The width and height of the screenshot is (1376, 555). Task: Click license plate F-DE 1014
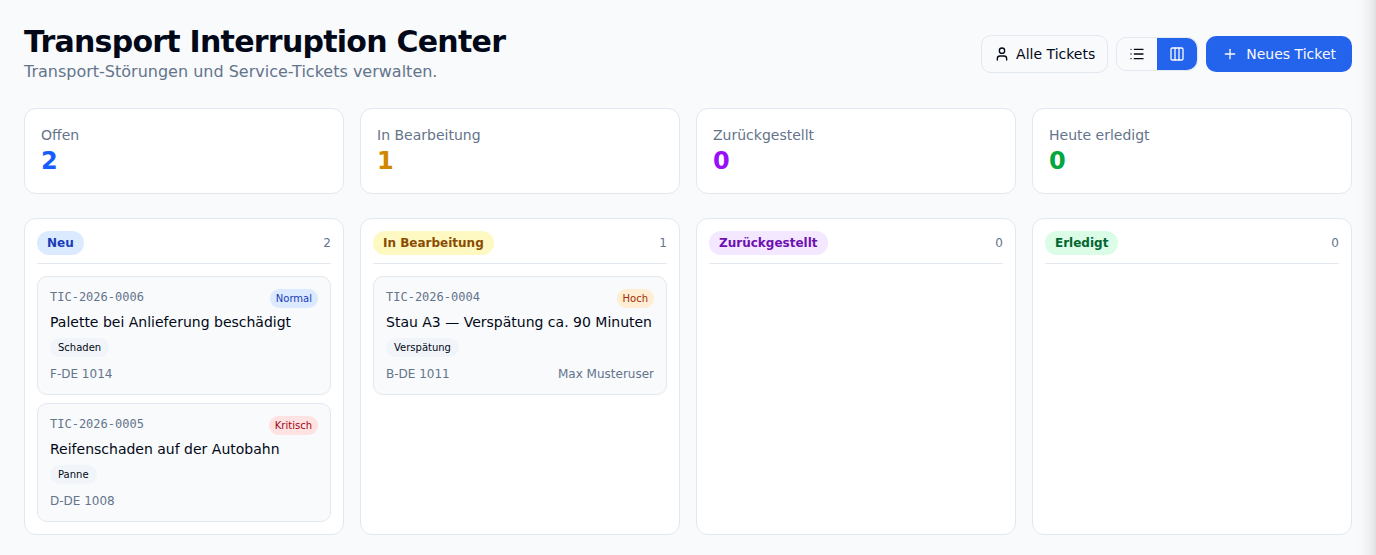point(81,374)
